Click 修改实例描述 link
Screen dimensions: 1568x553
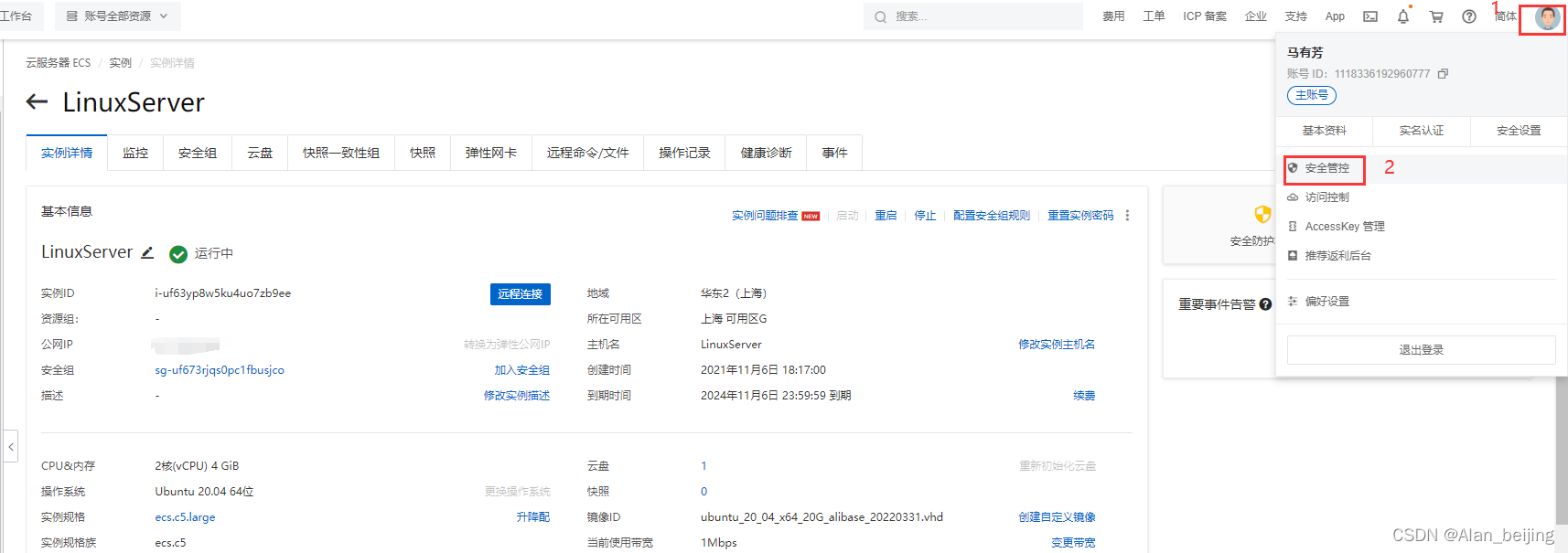click(x=517, y=396)
